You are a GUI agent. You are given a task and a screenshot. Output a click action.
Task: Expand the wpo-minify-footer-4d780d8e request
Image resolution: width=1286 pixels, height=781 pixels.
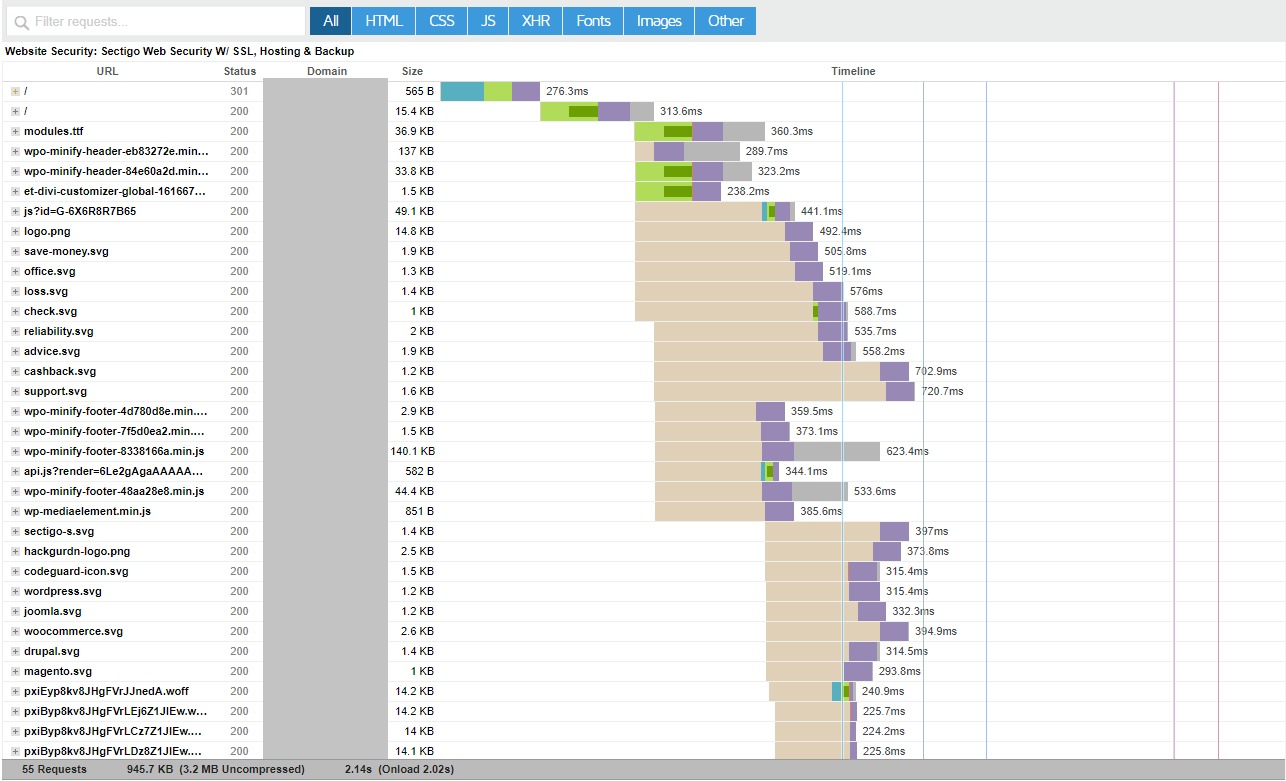pos(15,411)
